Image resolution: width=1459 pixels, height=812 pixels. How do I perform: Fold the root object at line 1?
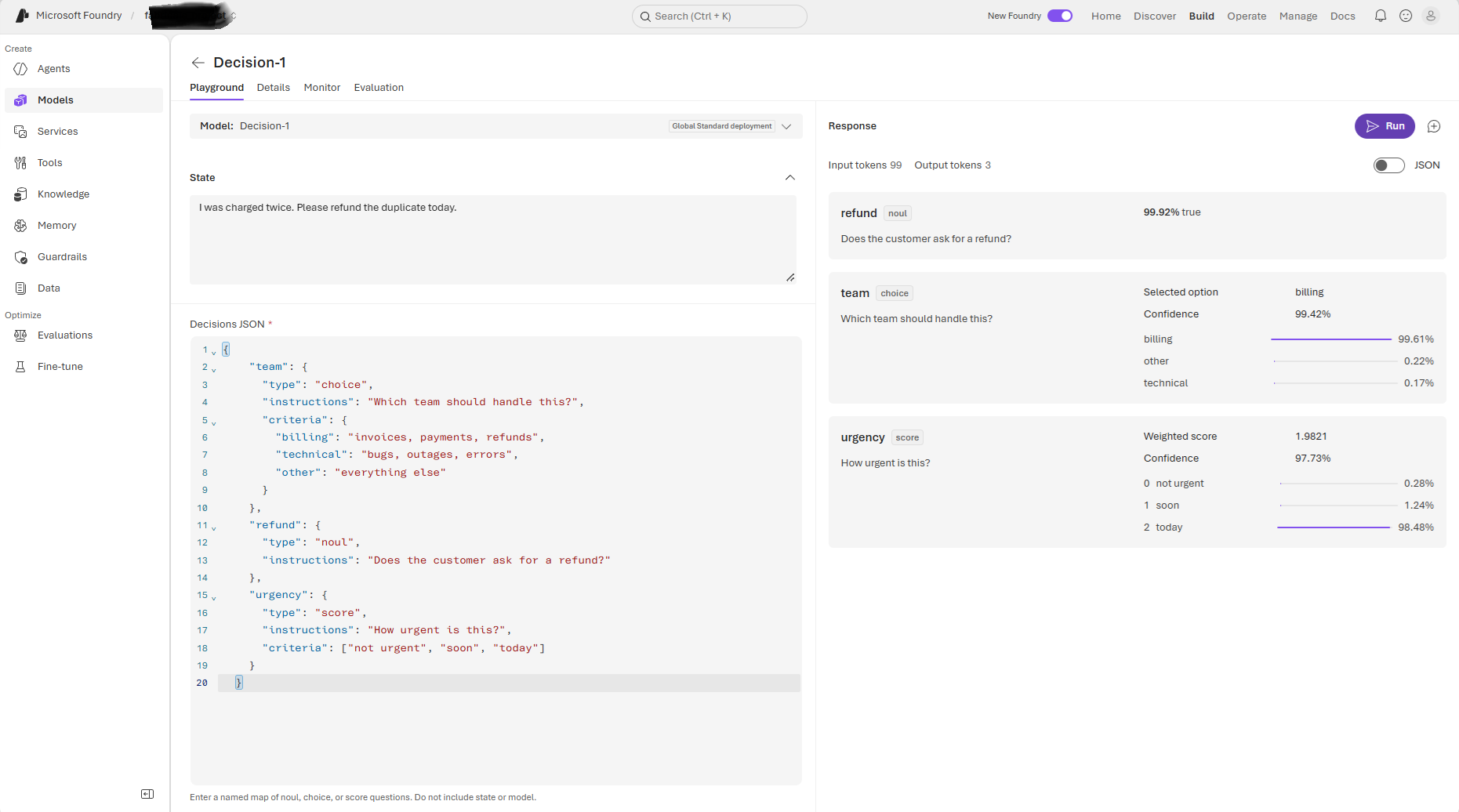[214, 352]
